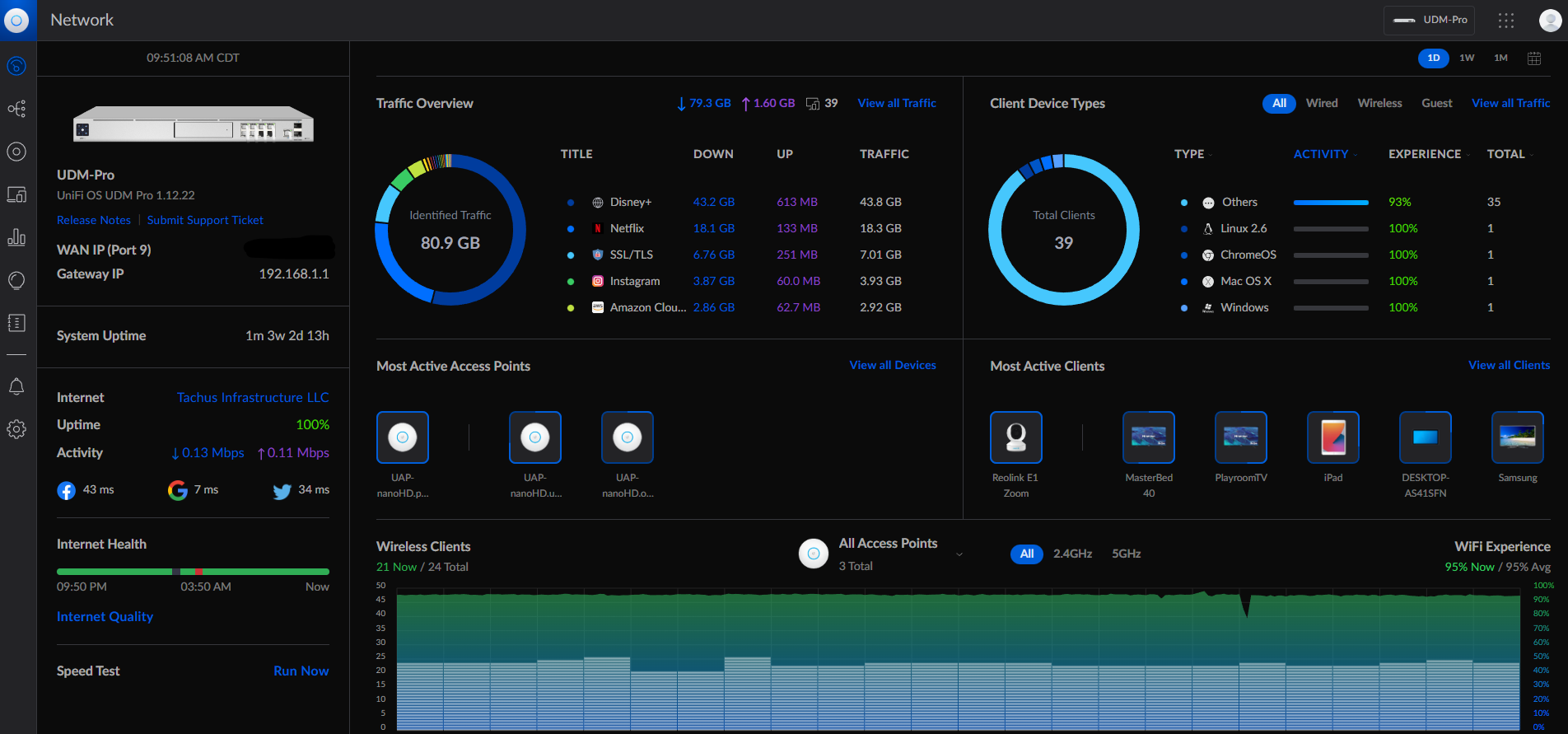Click the Google latency icon
This screenshot has width=1568, height=734.
[x=178, y=491]
